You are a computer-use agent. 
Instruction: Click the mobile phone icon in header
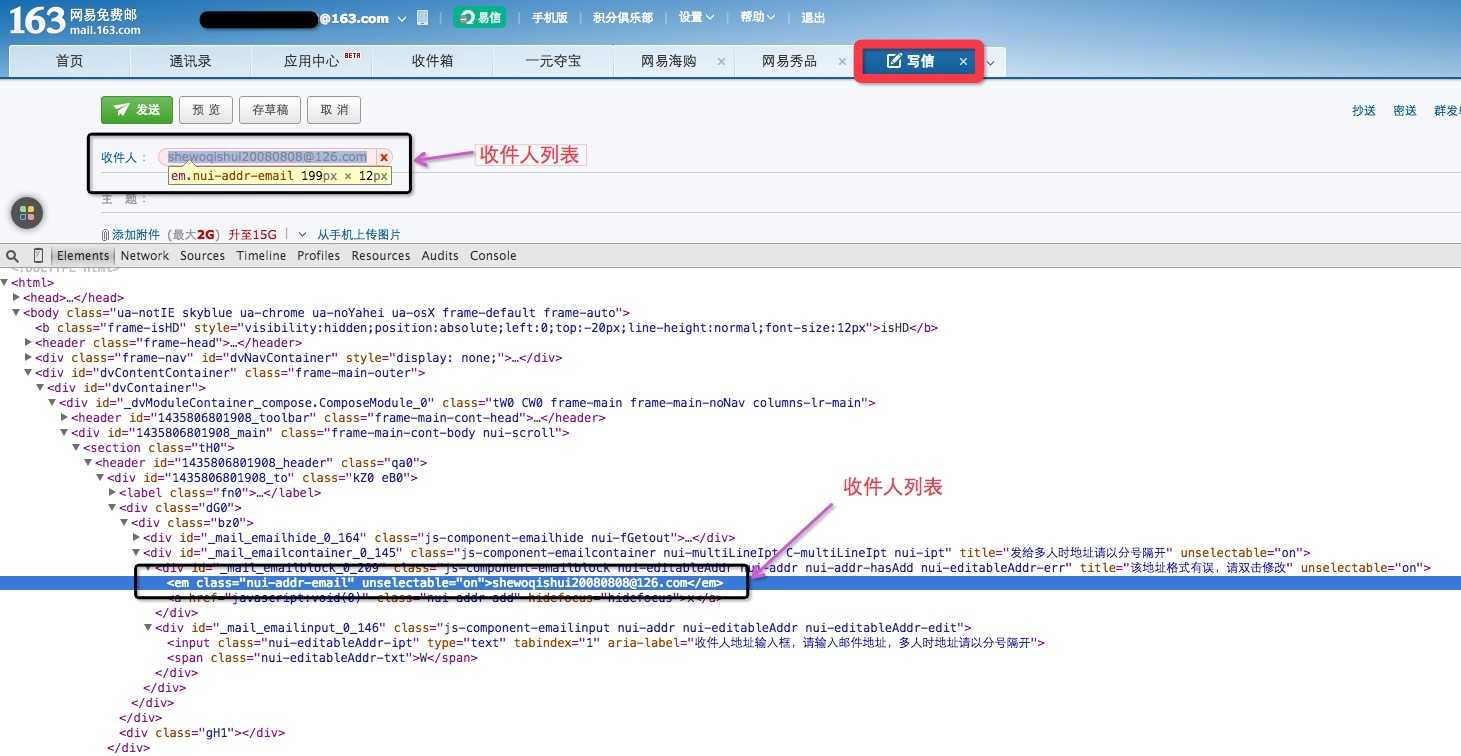pos(422,18)
